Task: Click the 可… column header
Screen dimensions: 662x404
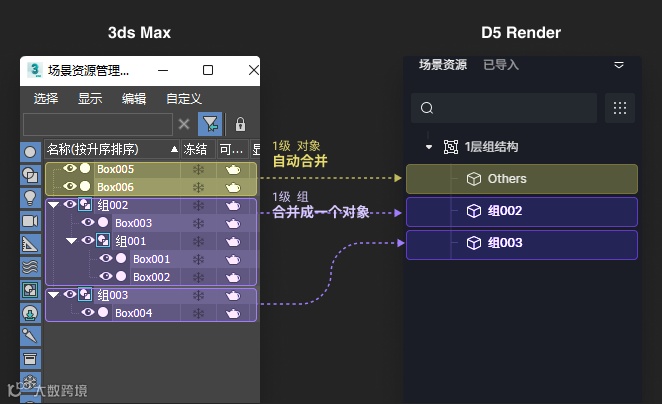Action: pyautogui.click(x=233, y=149)
